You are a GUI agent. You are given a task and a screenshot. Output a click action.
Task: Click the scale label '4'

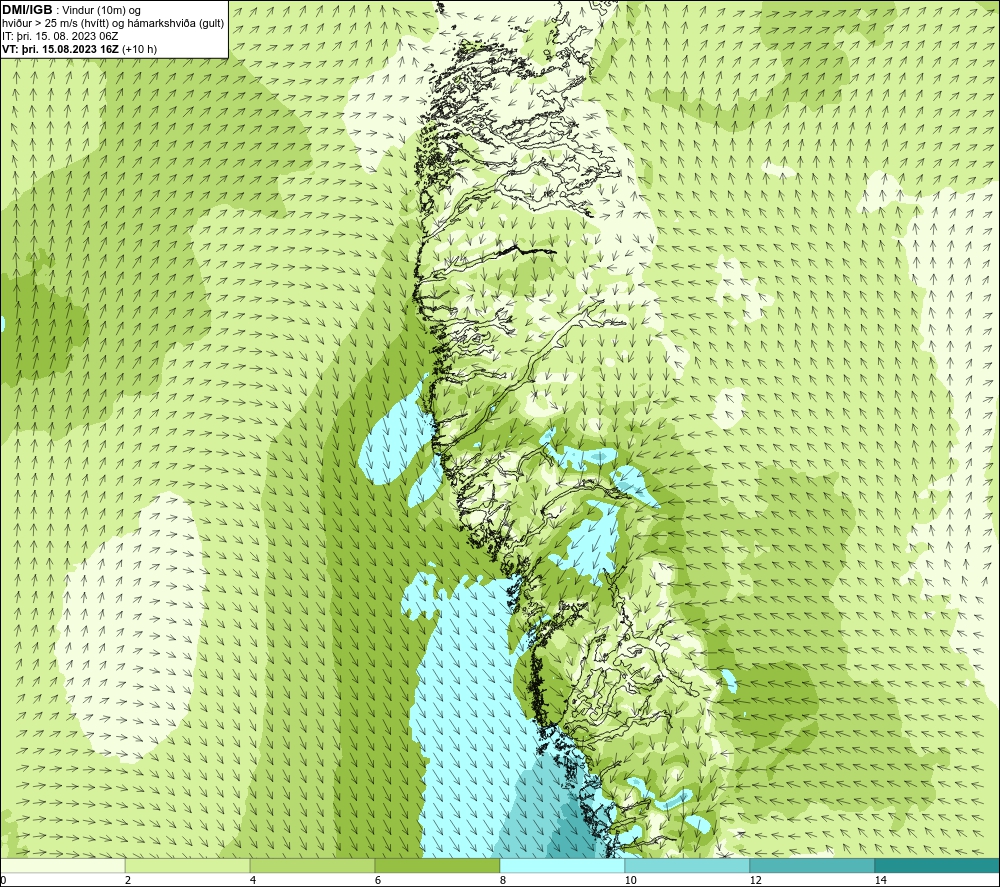pyautogui.click(x=253, y=880)
